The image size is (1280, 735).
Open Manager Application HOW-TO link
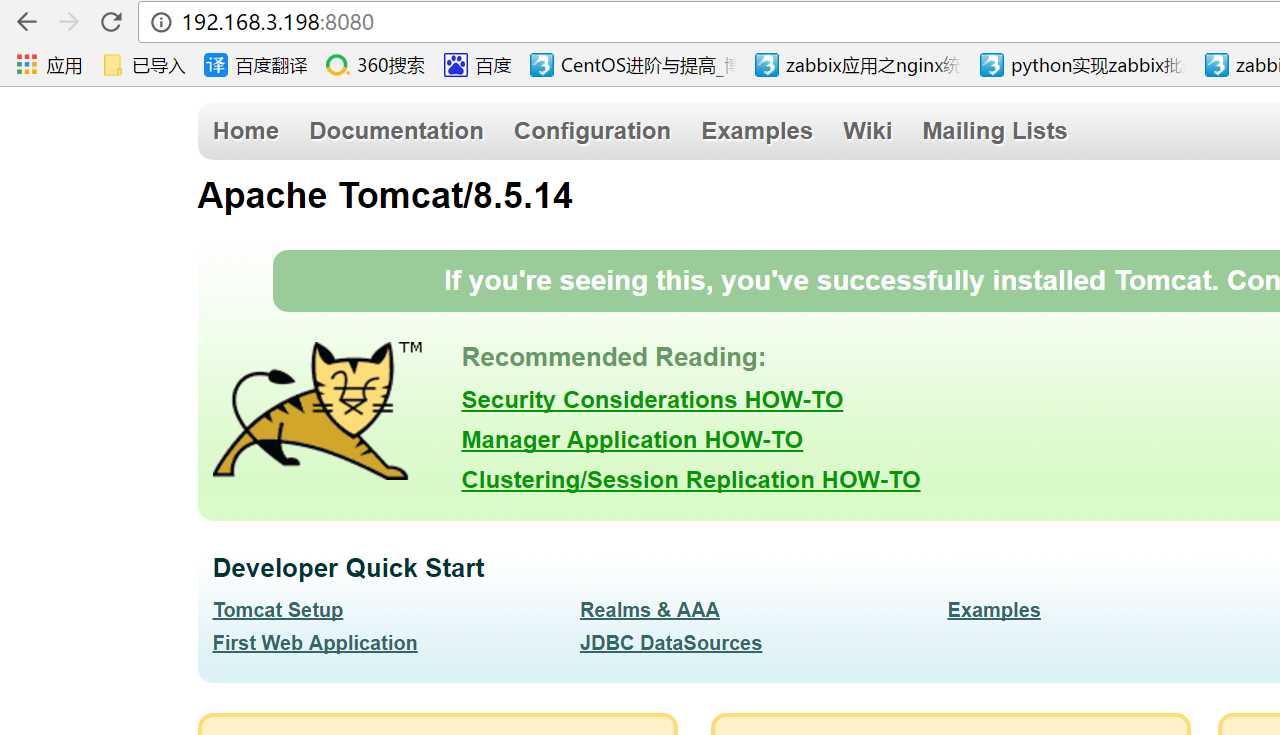coord(632,440)
